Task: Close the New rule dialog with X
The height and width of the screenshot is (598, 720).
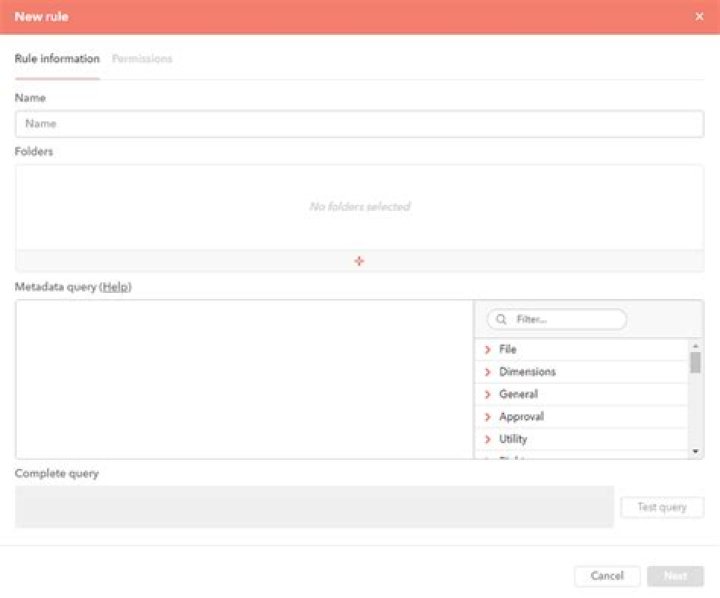Action: coord(699,17)
